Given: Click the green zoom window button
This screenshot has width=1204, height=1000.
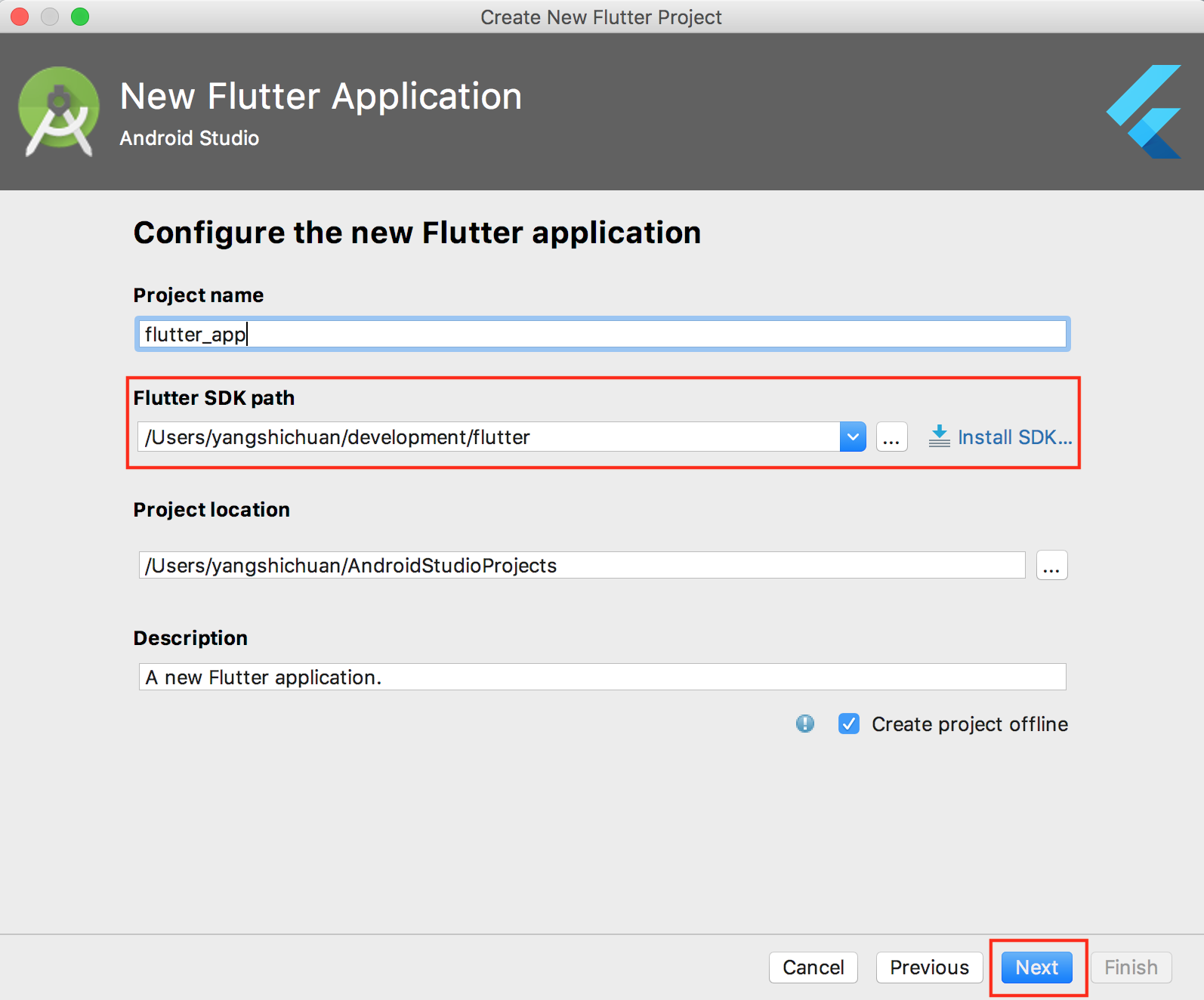Looking at the screenshot, I should (x=80, y=17).
